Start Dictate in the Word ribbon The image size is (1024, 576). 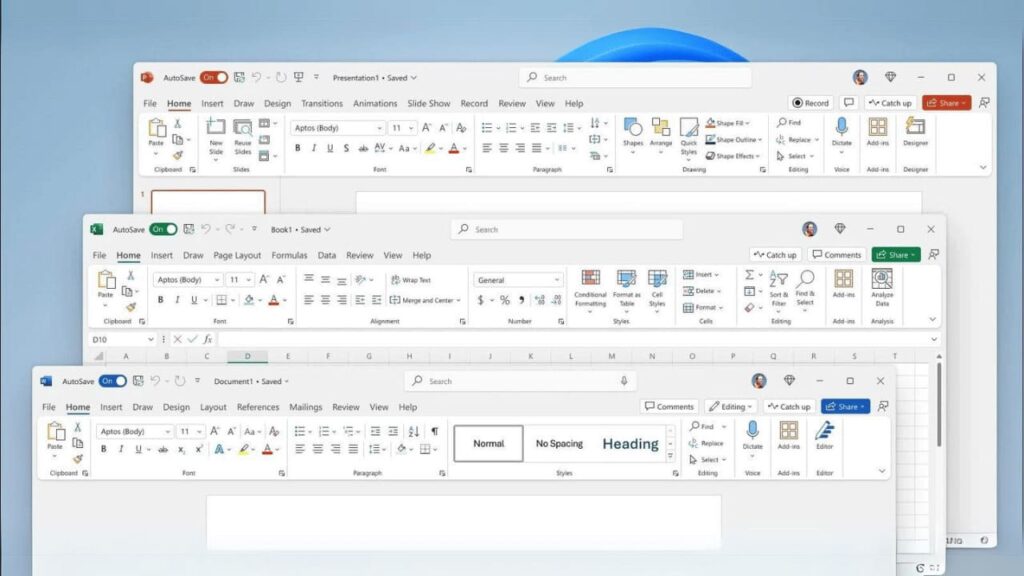(x=753, y=440)
